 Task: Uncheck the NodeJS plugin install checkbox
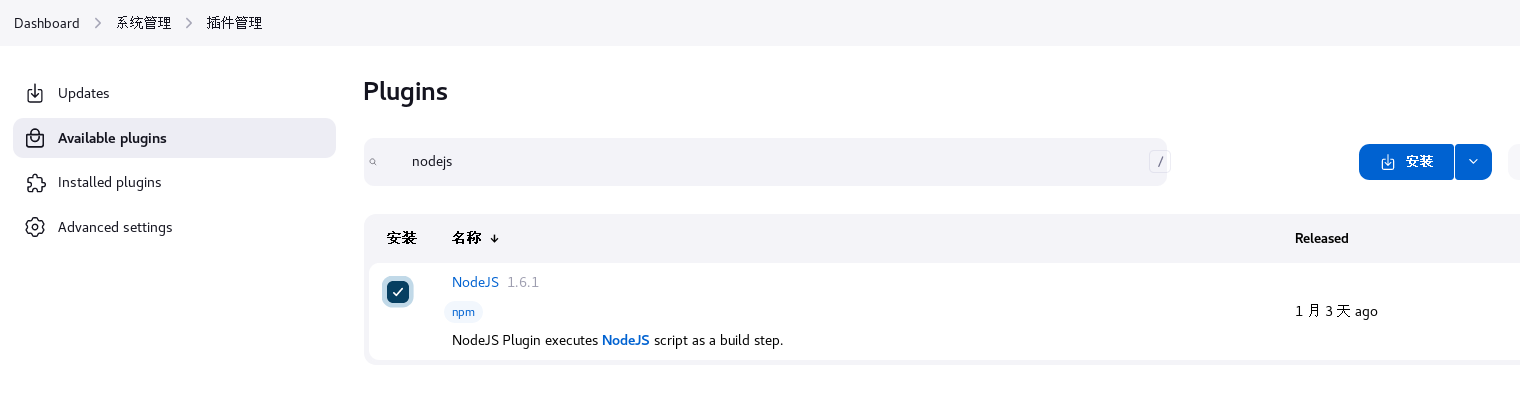398,292
